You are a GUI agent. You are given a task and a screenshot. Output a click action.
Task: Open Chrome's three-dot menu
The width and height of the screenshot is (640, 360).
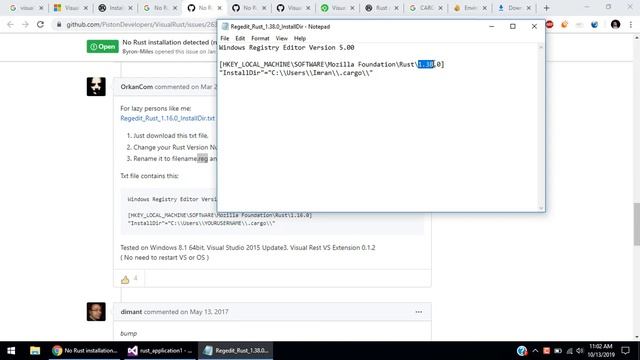tap(631, 24)
